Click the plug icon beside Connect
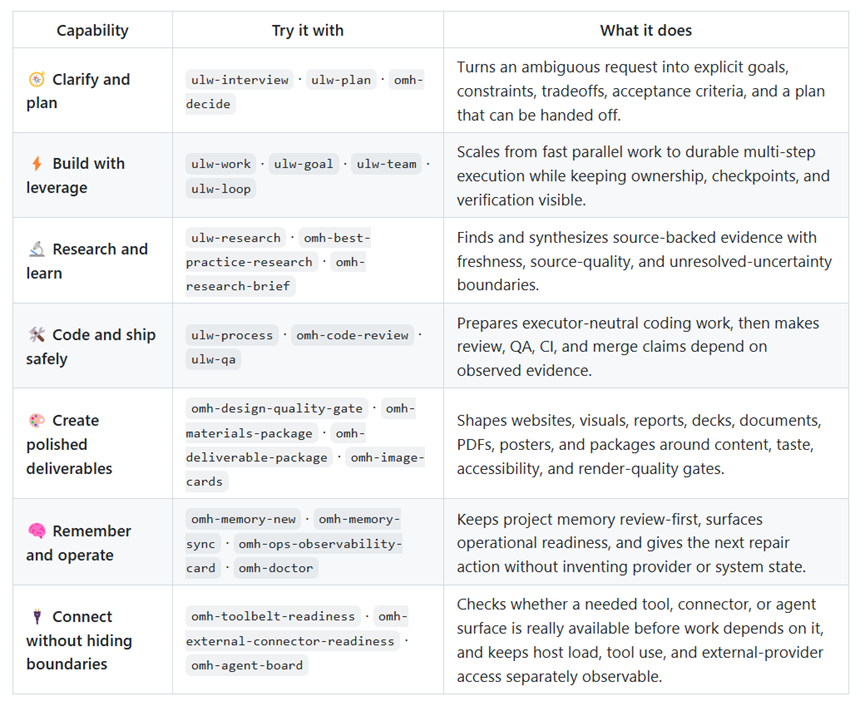Screen dimensions: 865x706 (37, 616)
